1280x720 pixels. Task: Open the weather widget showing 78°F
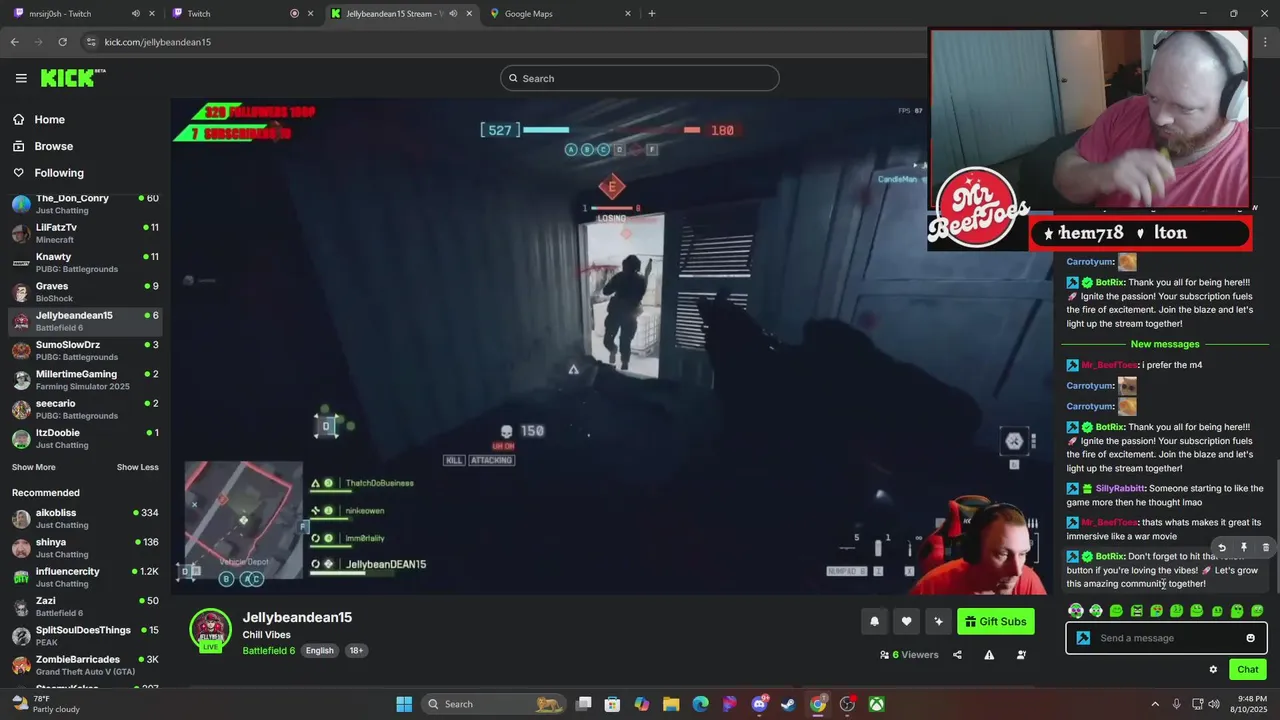click(47, 704)
